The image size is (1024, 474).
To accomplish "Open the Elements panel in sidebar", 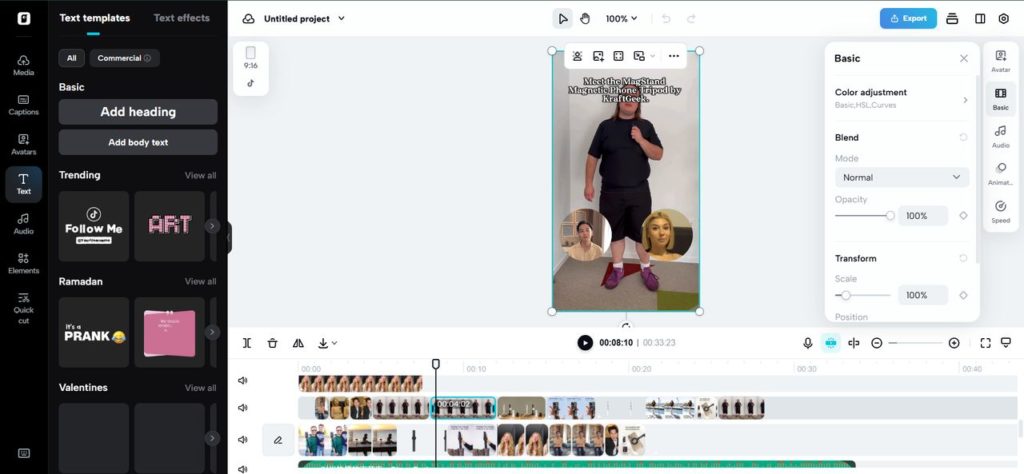I will point(23,263).
